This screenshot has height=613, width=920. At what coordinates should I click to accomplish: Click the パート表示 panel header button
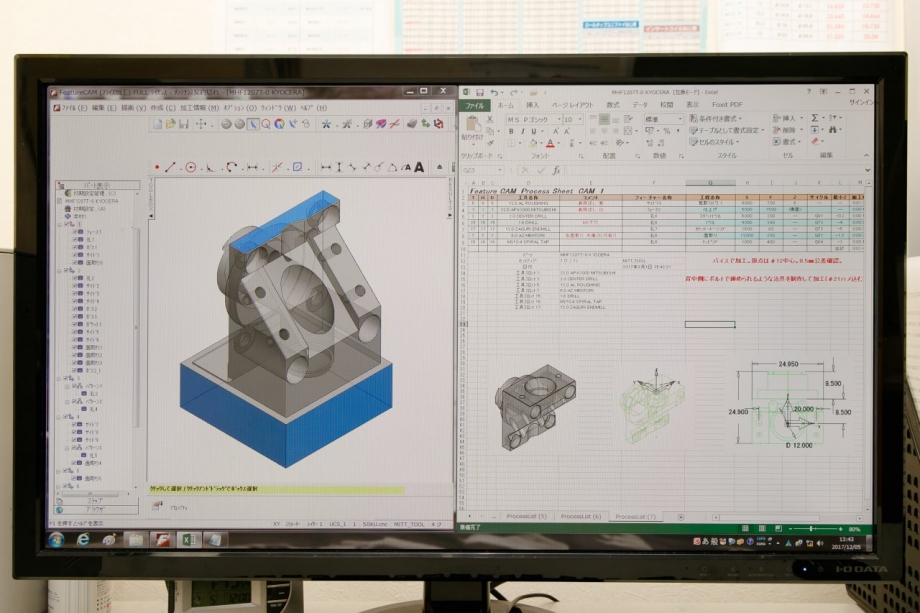coord(97,185)
